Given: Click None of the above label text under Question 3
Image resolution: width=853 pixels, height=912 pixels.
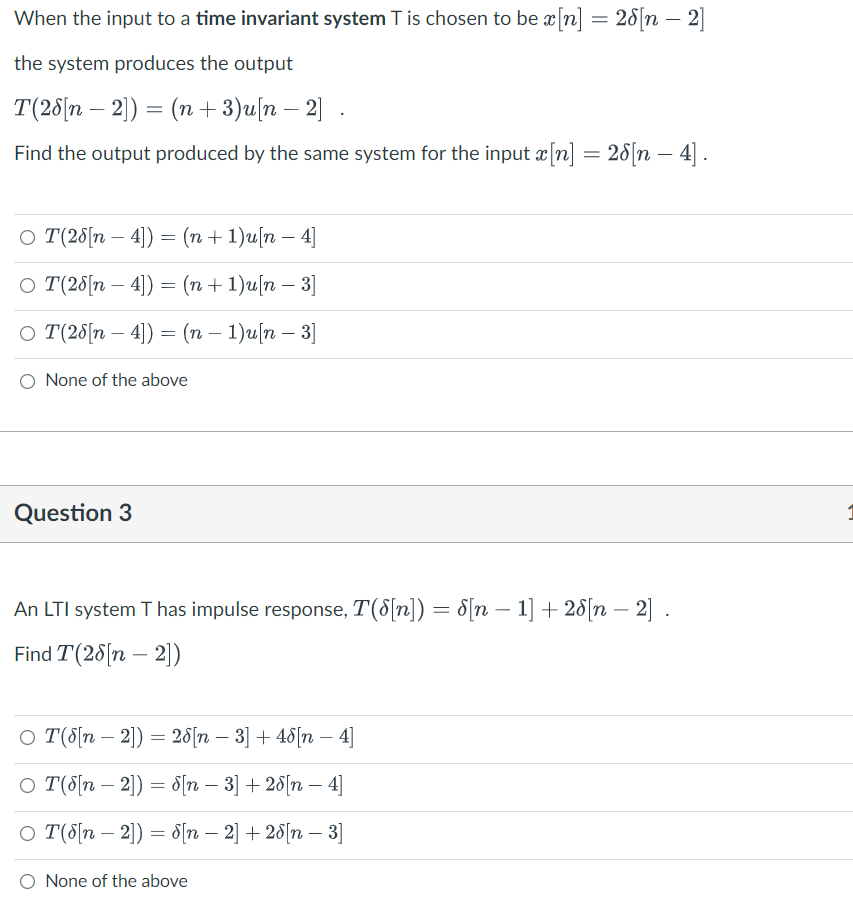Looking at the screenshot, I should coord(116,881).
